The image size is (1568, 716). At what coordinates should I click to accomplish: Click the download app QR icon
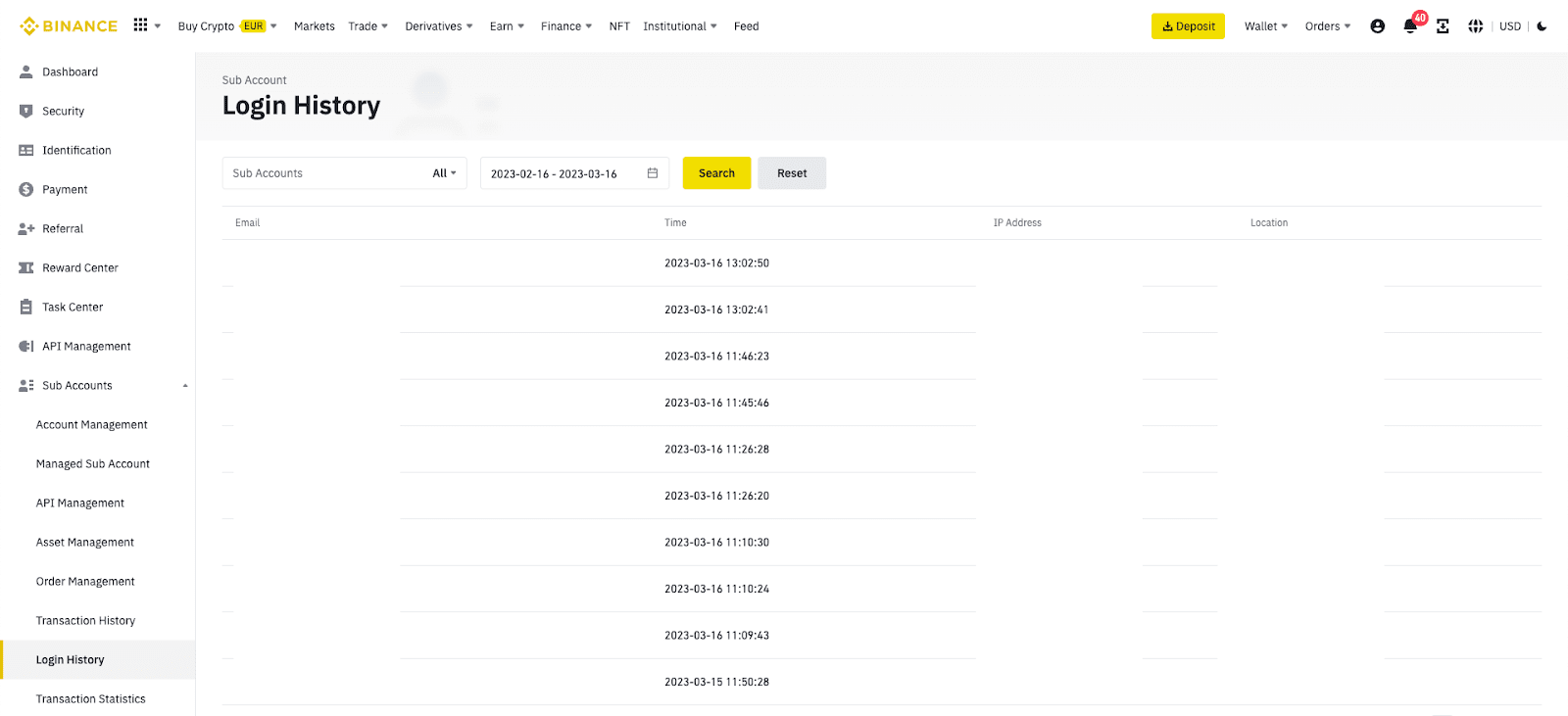(1443, 26)
